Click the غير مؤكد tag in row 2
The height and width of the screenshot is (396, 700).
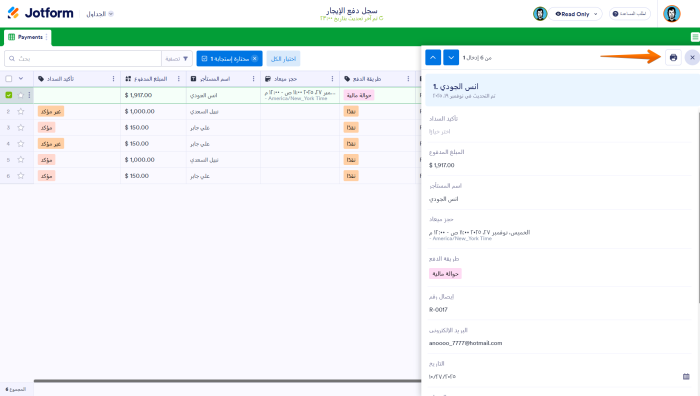pos(51,111)
